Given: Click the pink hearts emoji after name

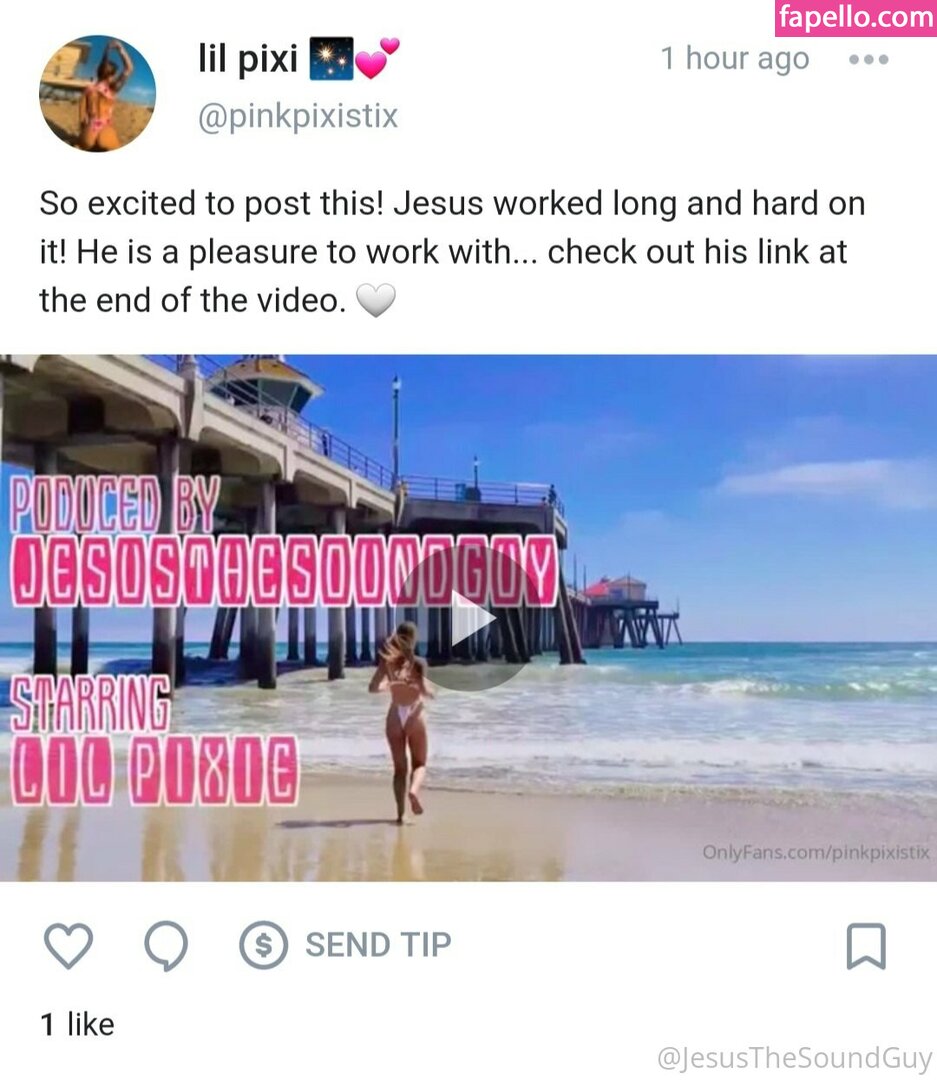Looking at the screenshot, I should pyautogui.click(x=377, y=58).
